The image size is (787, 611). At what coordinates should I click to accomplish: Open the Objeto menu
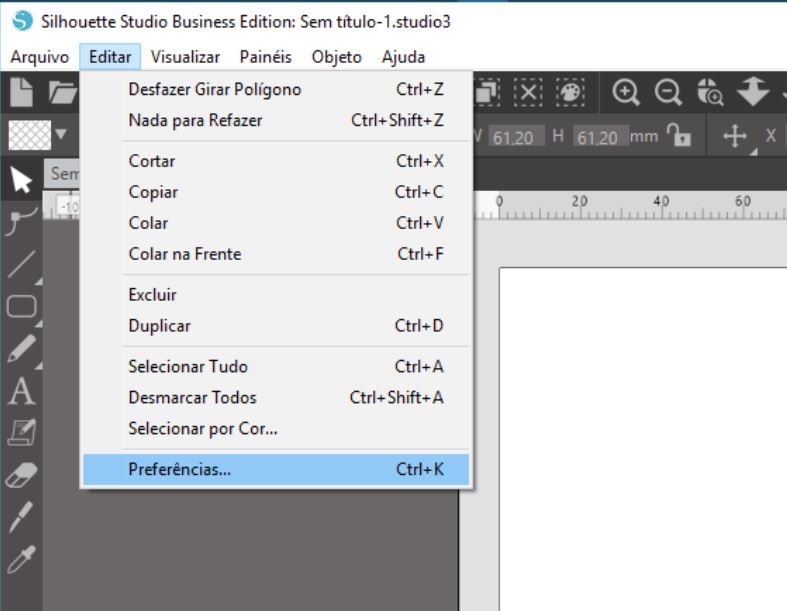pyautogui.click(x=336, y=57)
